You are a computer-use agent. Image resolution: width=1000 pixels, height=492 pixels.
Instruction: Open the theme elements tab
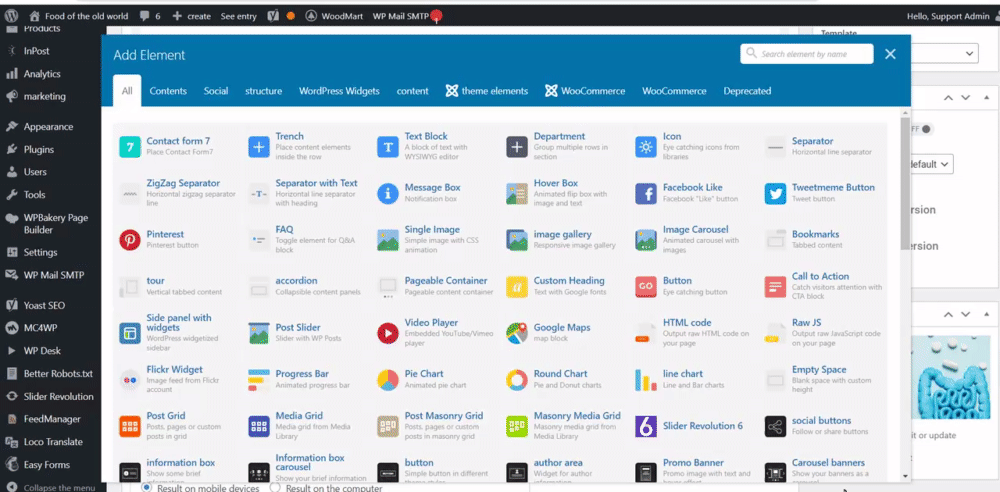point(487,91)
